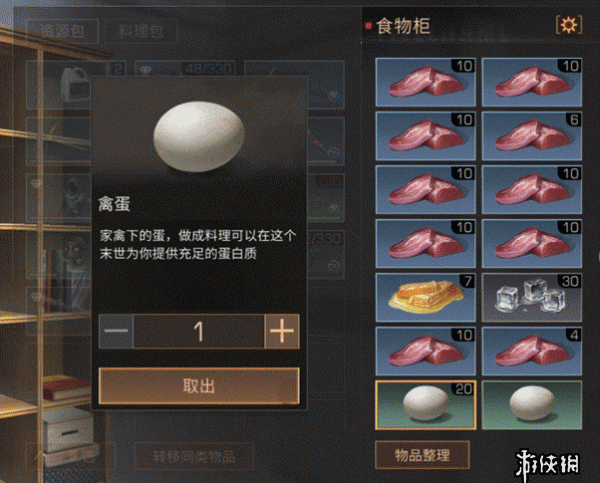
Task: Select the raw meat stack of 6
Action: (532, 136)
